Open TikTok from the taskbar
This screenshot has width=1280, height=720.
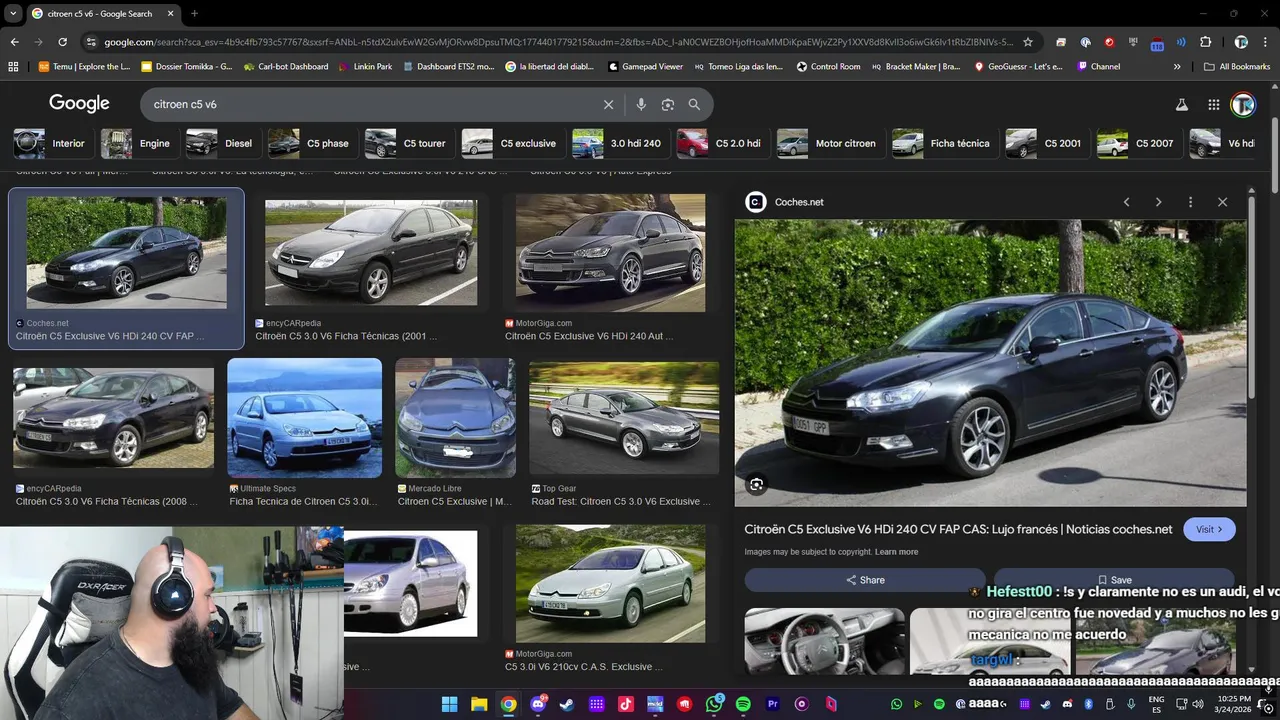pos(626,704)
